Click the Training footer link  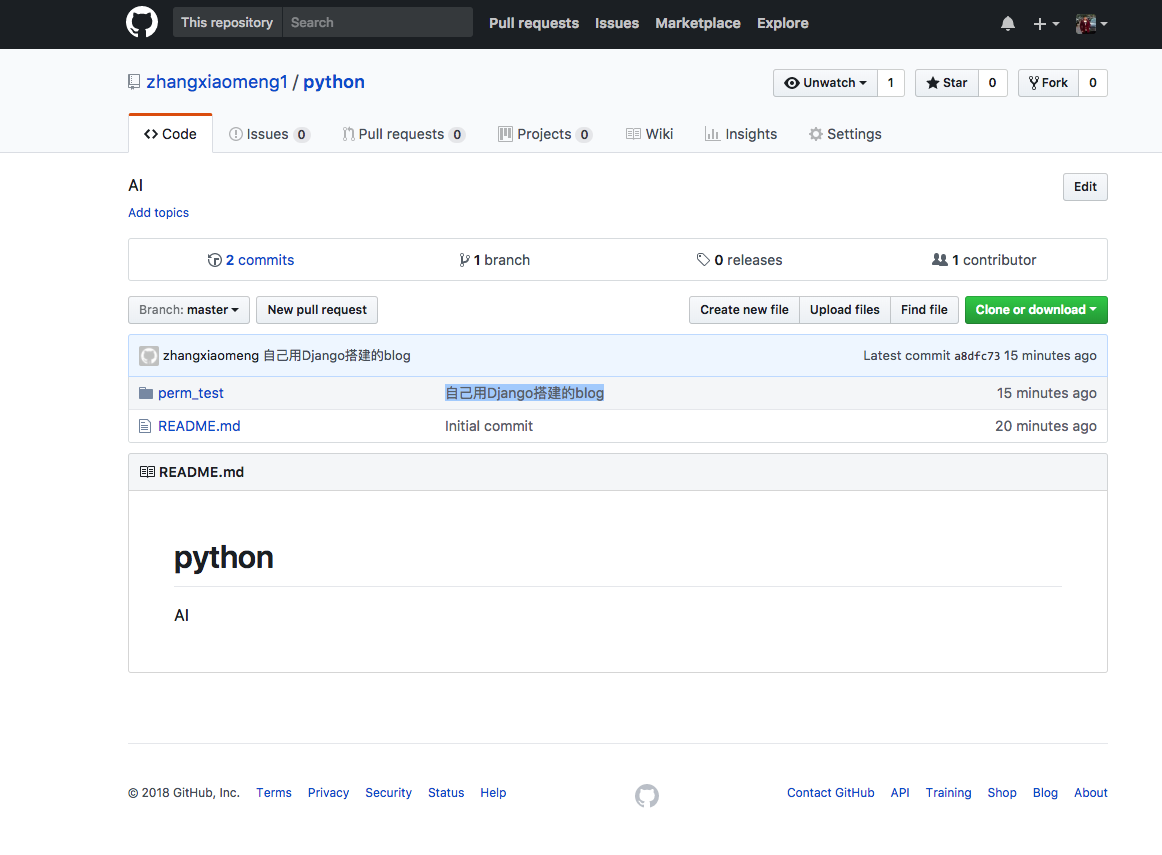click(949, 793)
